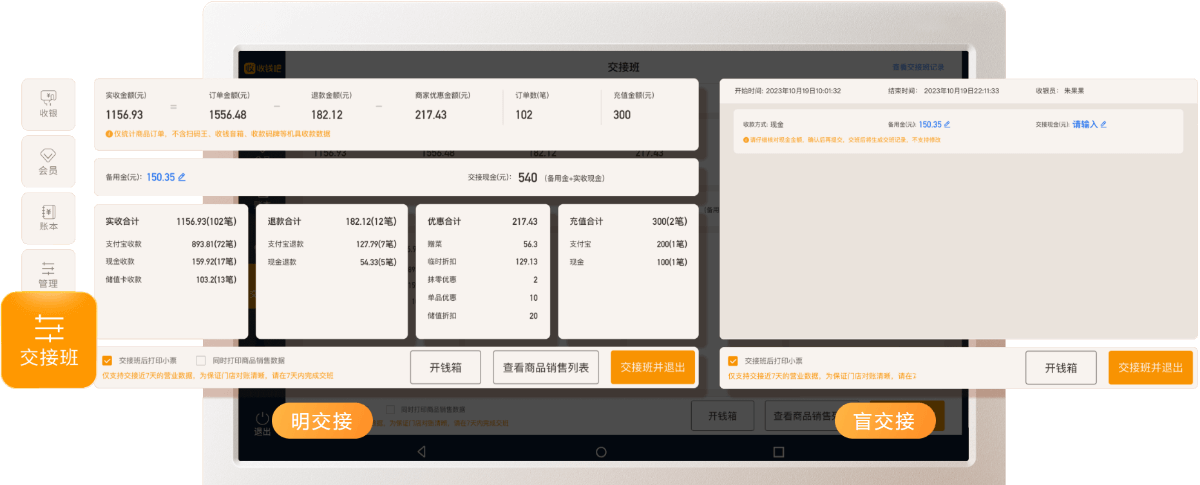Open the 账本 ledger sidebar icon
The image size is (1200, 485).
point(48,218)
